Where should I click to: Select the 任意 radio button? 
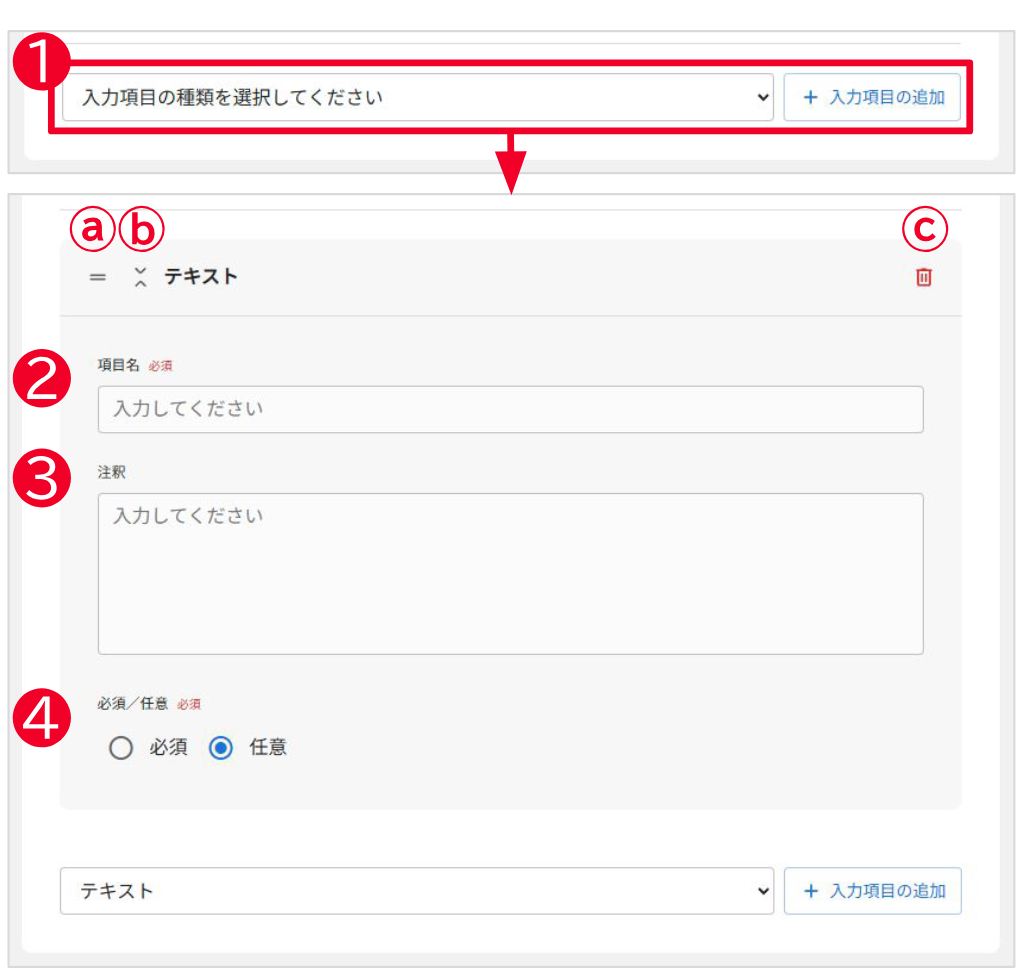220,748
